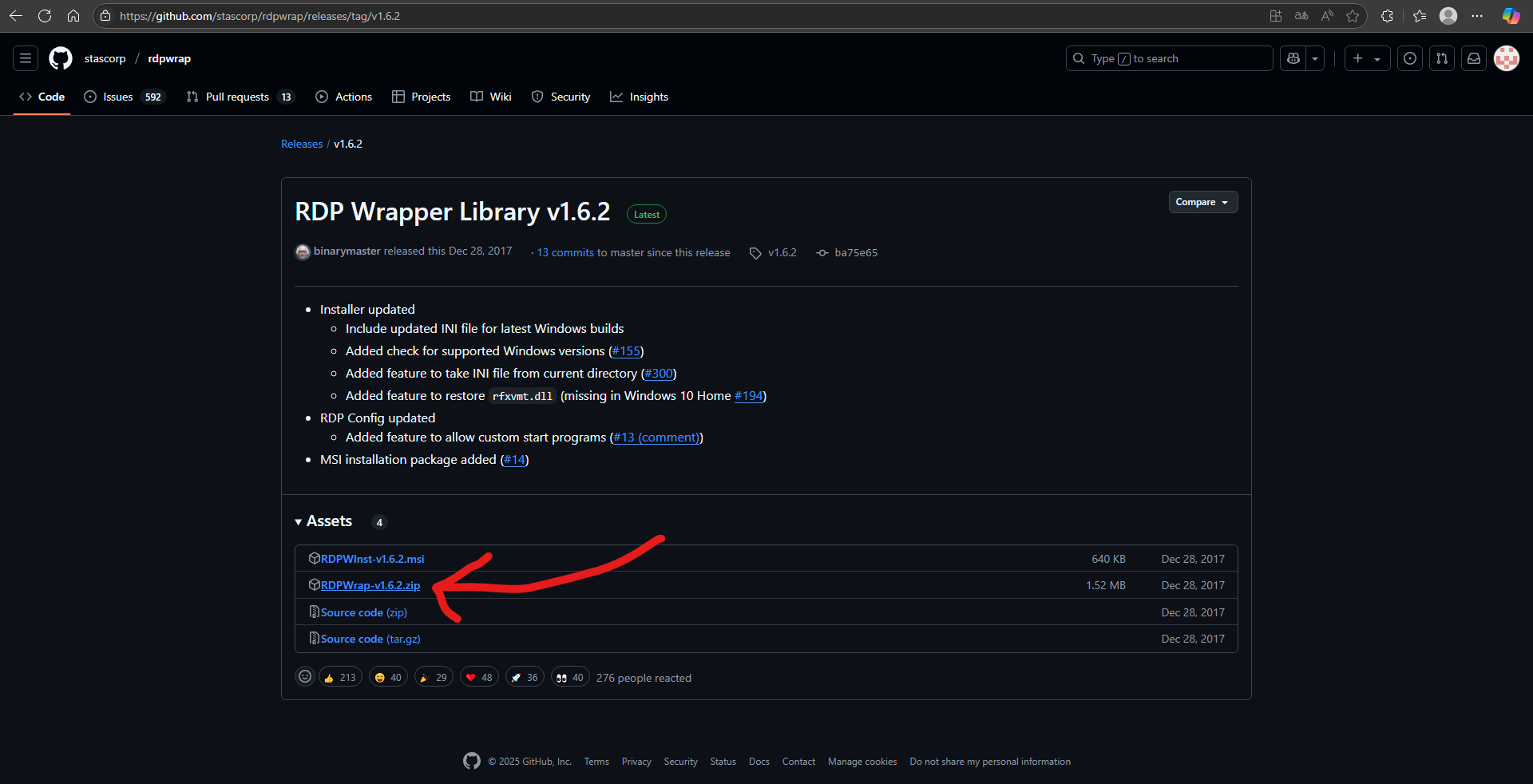Toggle the rocket reaction (36)
This screenshot has width=1533, height=784.
point(525,677)
